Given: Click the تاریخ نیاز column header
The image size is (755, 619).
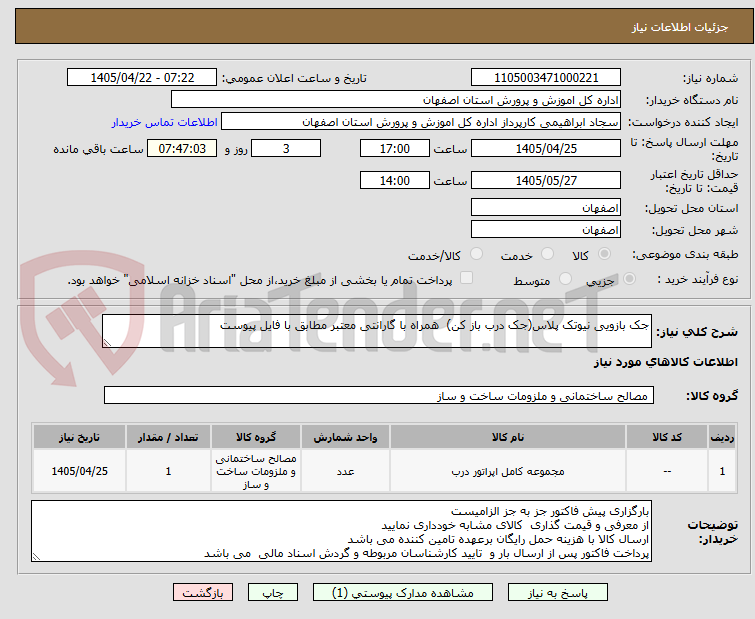Looking at the screenshot, I should coord(79,437).
